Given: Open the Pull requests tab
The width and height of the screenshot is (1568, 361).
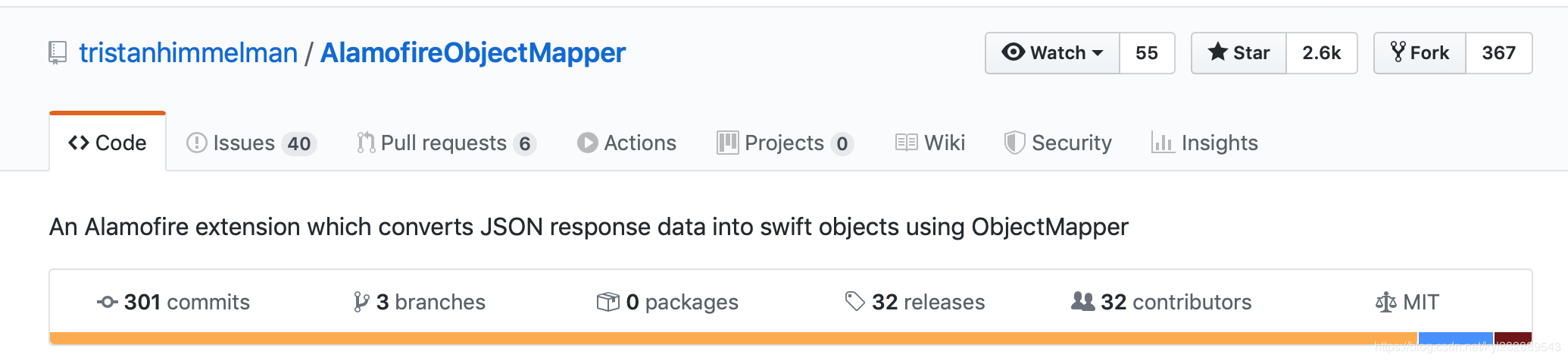Looking at the screenshot, I should (x=446, y=143).
